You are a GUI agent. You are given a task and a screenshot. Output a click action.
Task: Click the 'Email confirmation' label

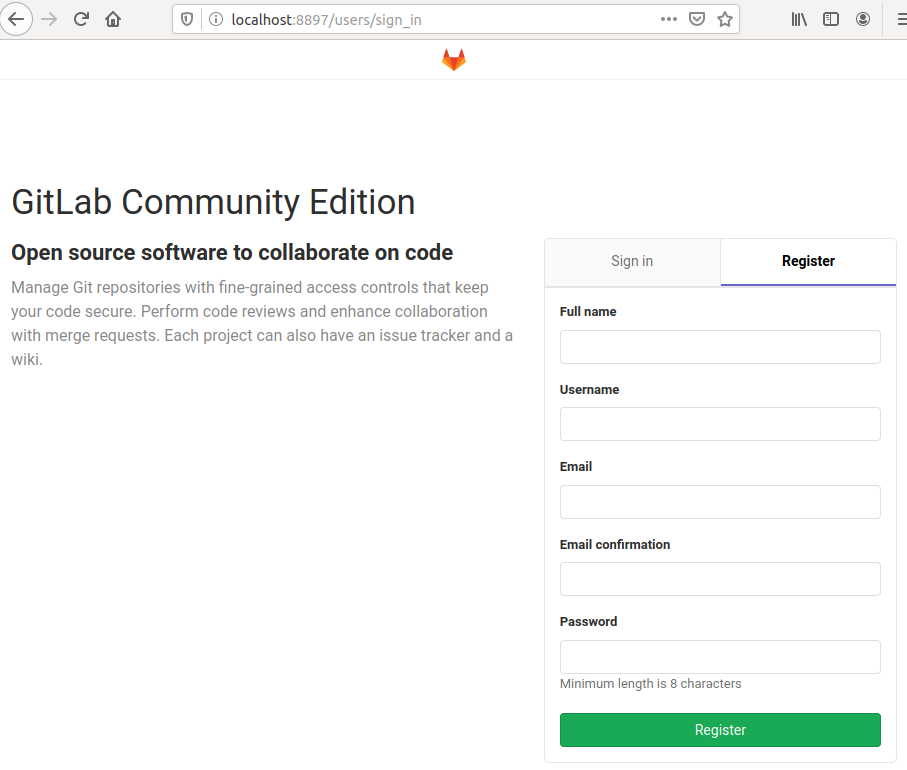click(615, 545)
